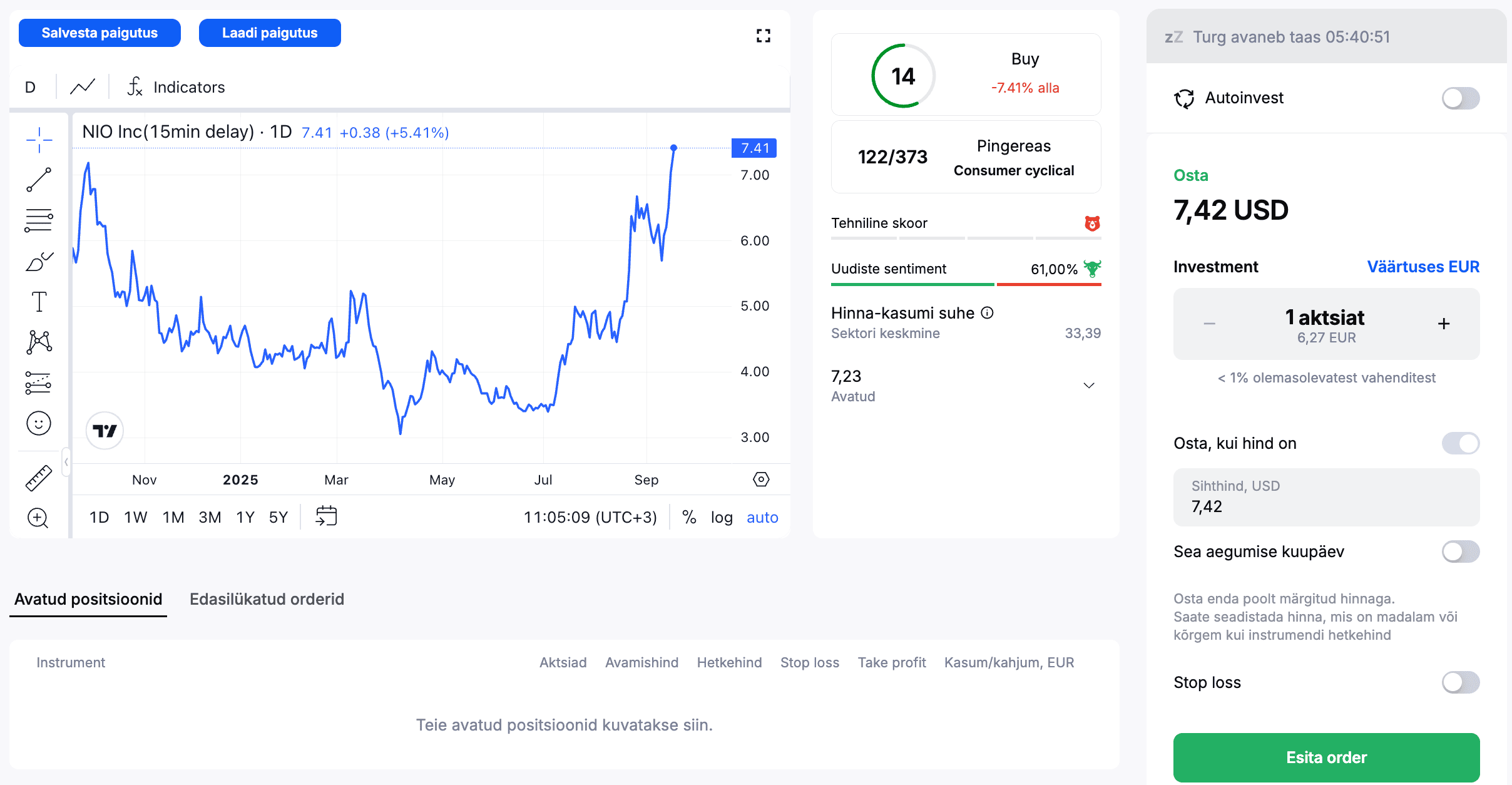Click the Kasum/kahjum, EUR column header
1512x785 pixels.
(1009, 662)
